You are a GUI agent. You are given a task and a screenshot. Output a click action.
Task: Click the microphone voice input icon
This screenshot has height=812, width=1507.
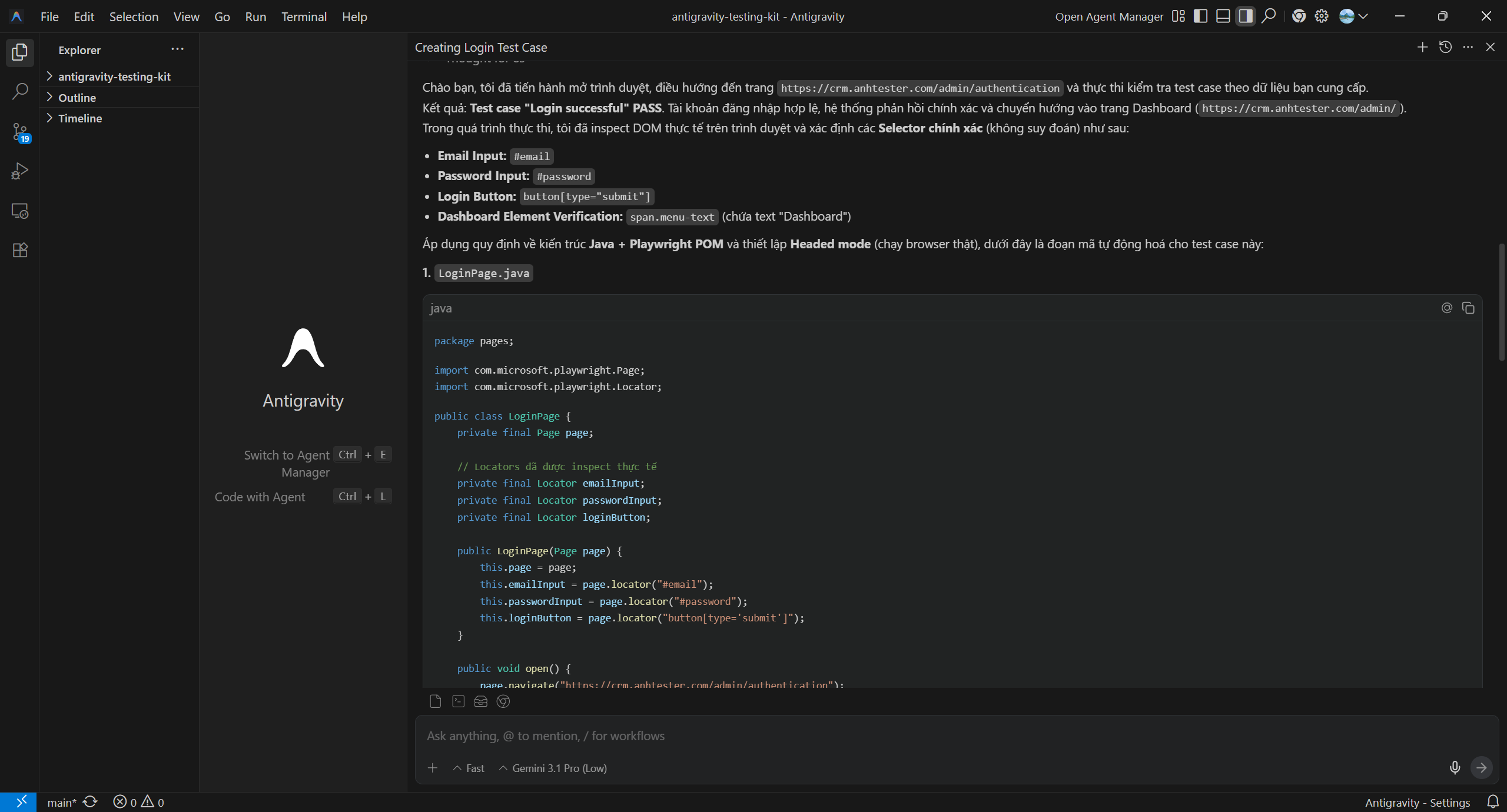click(1455, 767)
